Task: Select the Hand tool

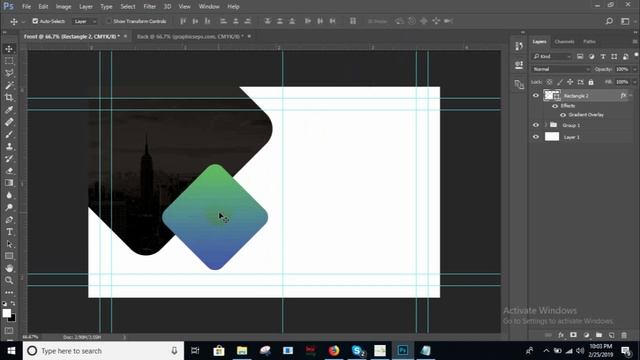Action: tap(9, 268)
